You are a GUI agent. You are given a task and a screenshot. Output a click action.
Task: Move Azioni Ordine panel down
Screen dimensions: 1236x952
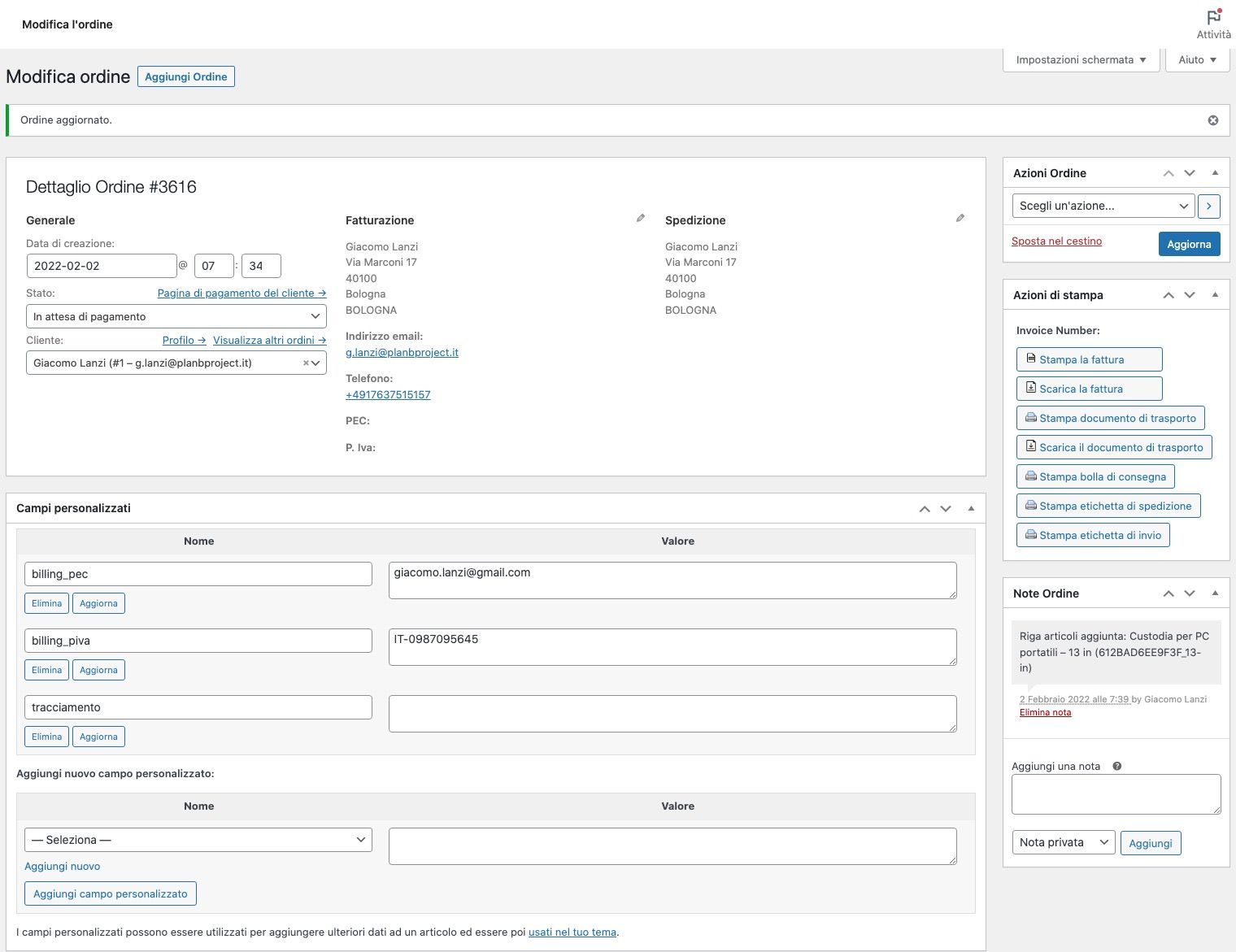pyautogui.click(x=1190, y=173)
